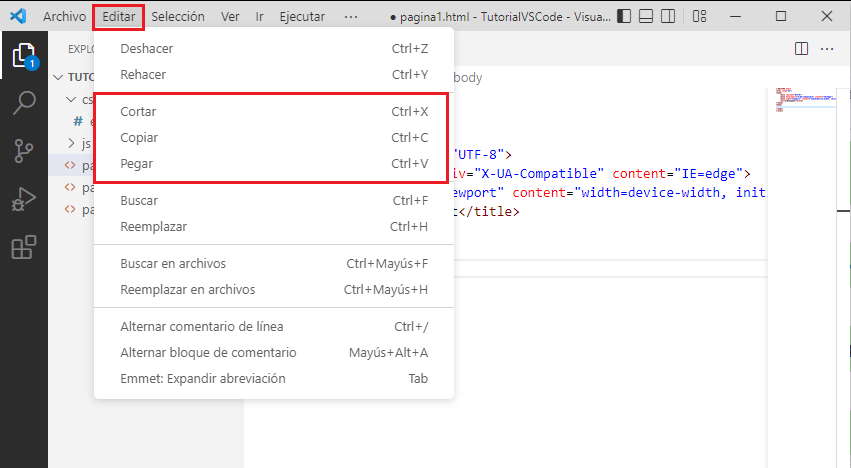Toggle secondary side bar layout icon

[668, 16]
